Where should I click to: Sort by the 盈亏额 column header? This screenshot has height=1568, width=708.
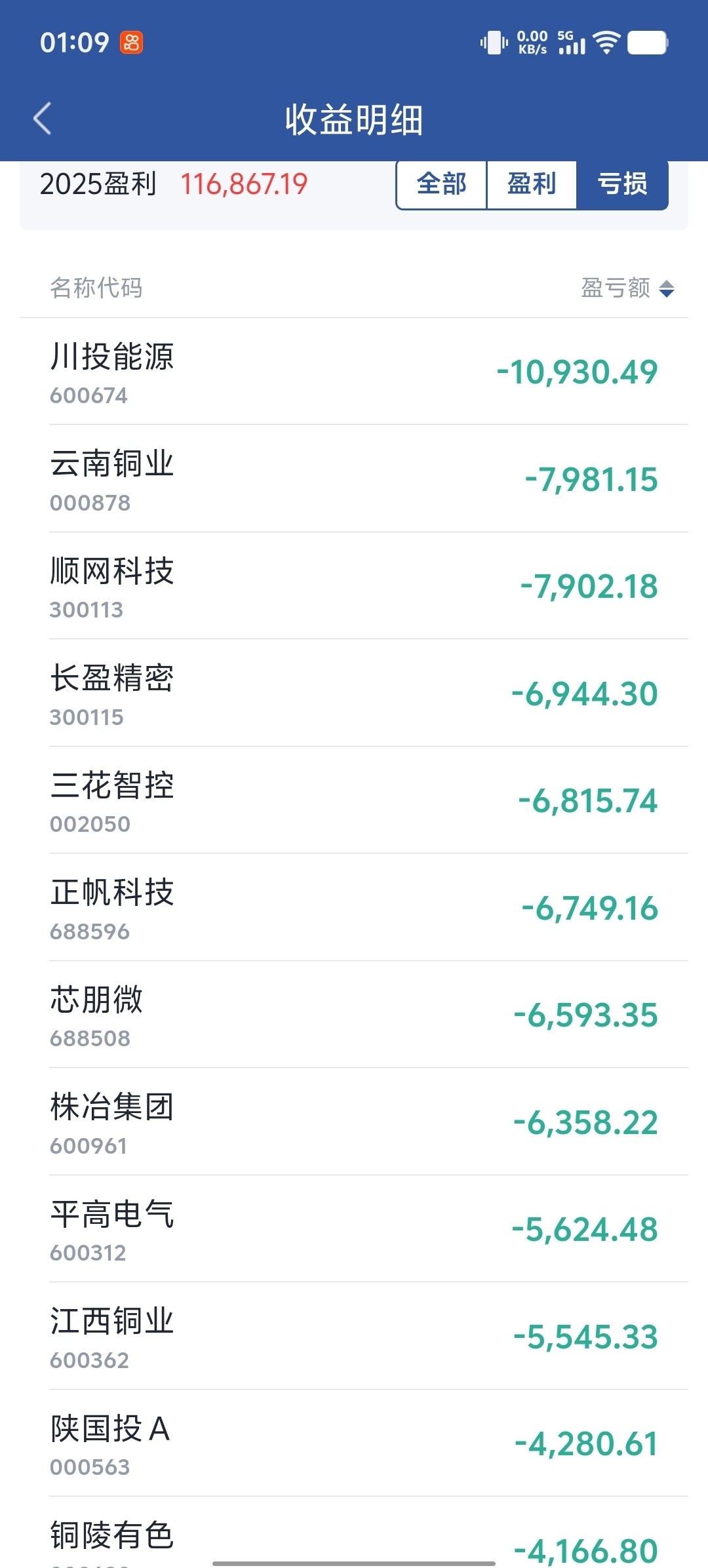point(616,288)
